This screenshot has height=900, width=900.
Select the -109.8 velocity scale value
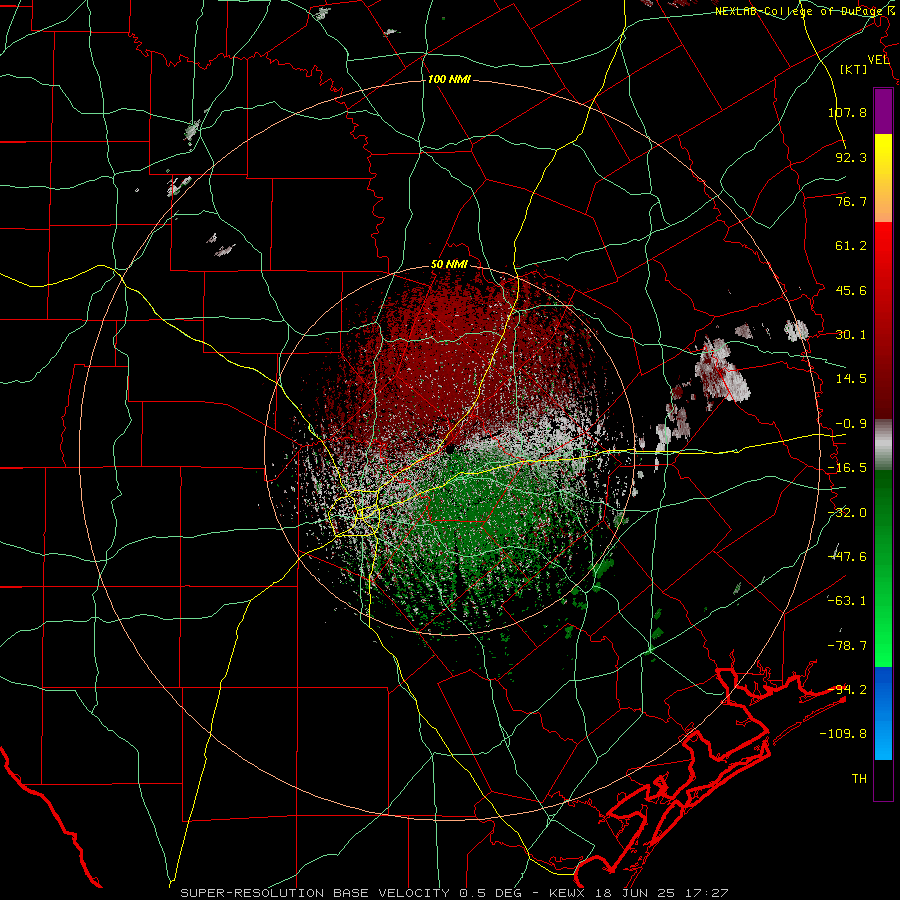pos(843,734)
